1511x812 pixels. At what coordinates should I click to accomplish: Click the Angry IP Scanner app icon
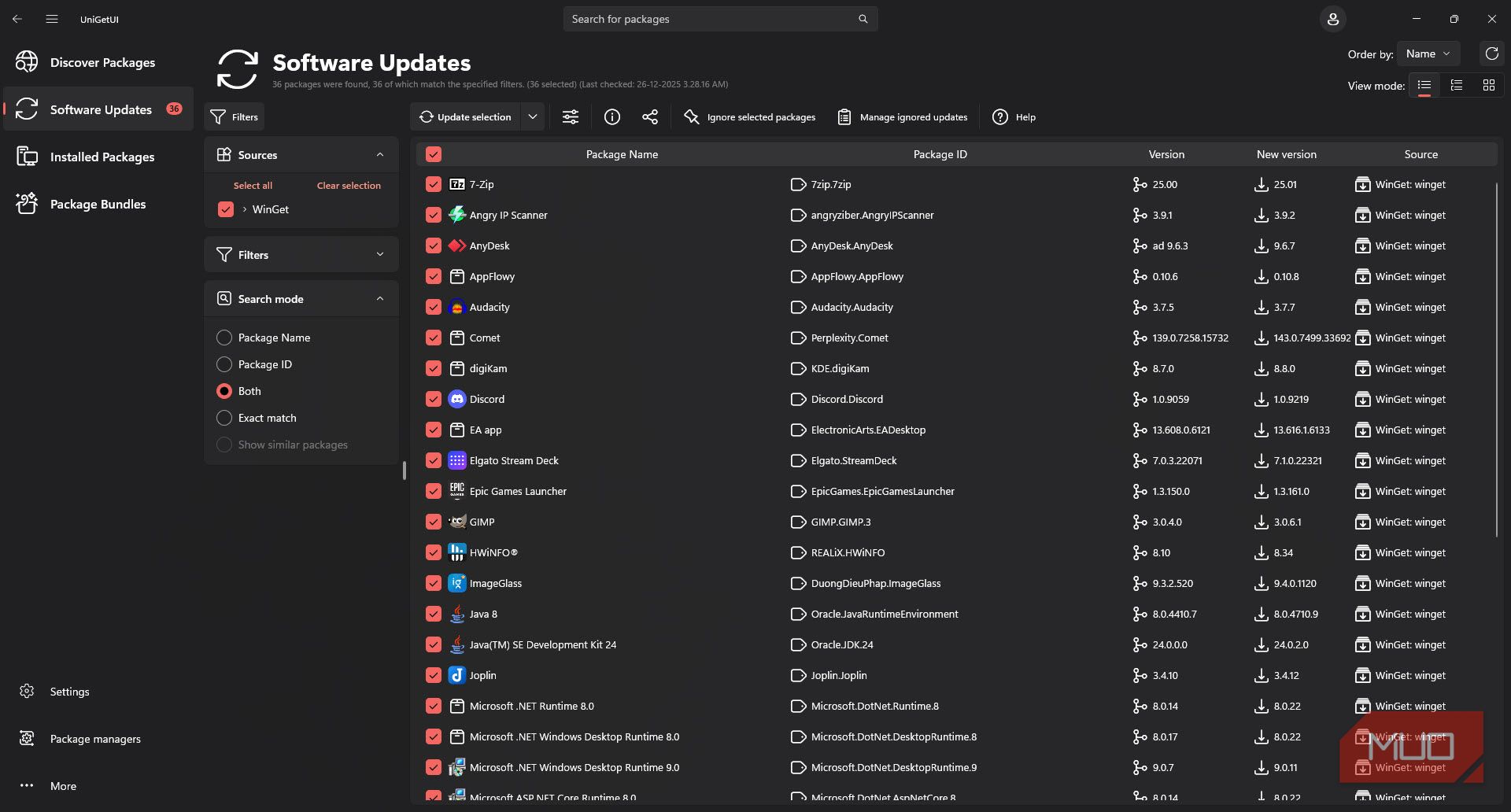pos(457,215)
